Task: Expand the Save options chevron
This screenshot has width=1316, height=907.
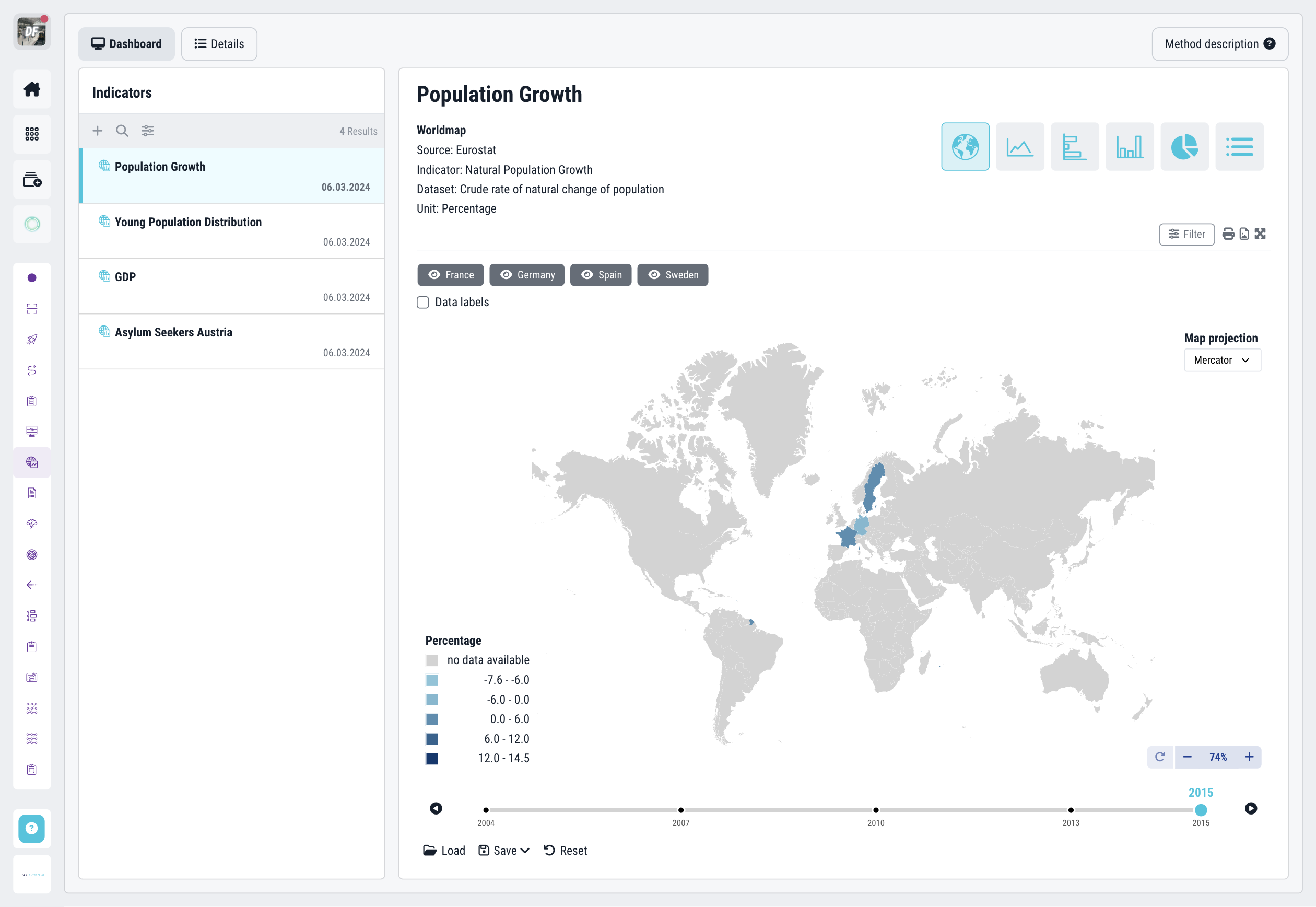Action: click(525, 850)
